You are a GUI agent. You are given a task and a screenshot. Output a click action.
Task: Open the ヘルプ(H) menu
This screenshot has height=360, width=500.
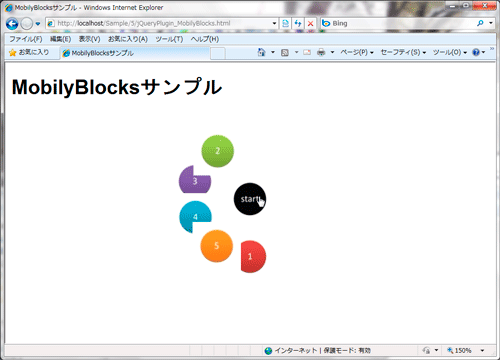coord(205,39)
